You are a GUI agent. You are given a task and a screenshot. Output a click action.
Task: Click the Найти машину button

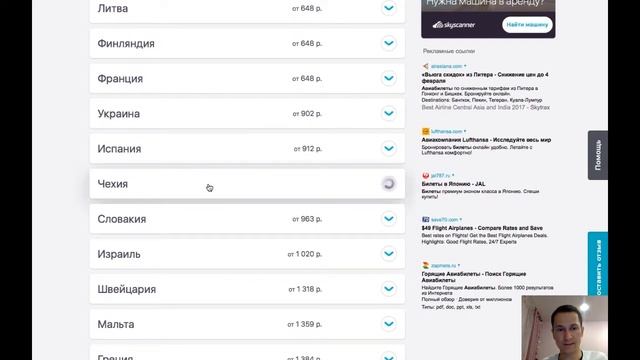[x=527, y=24]
